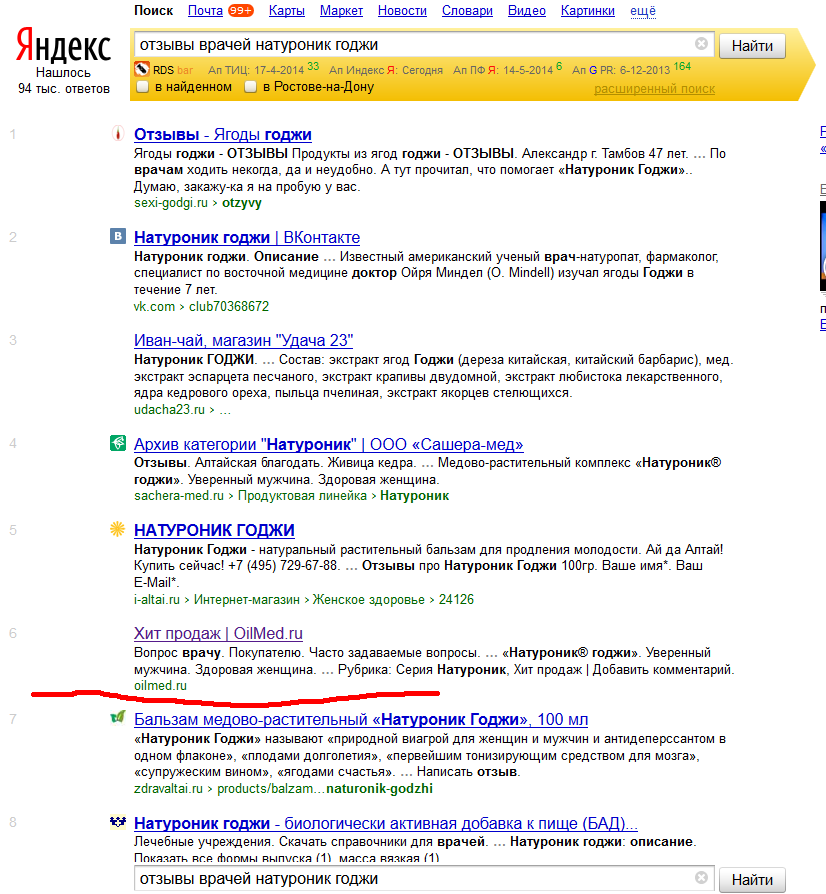This screenshot has height=894, width=826.
Task: Click the favicon beside result 8
Action: [x=117, y=822]
